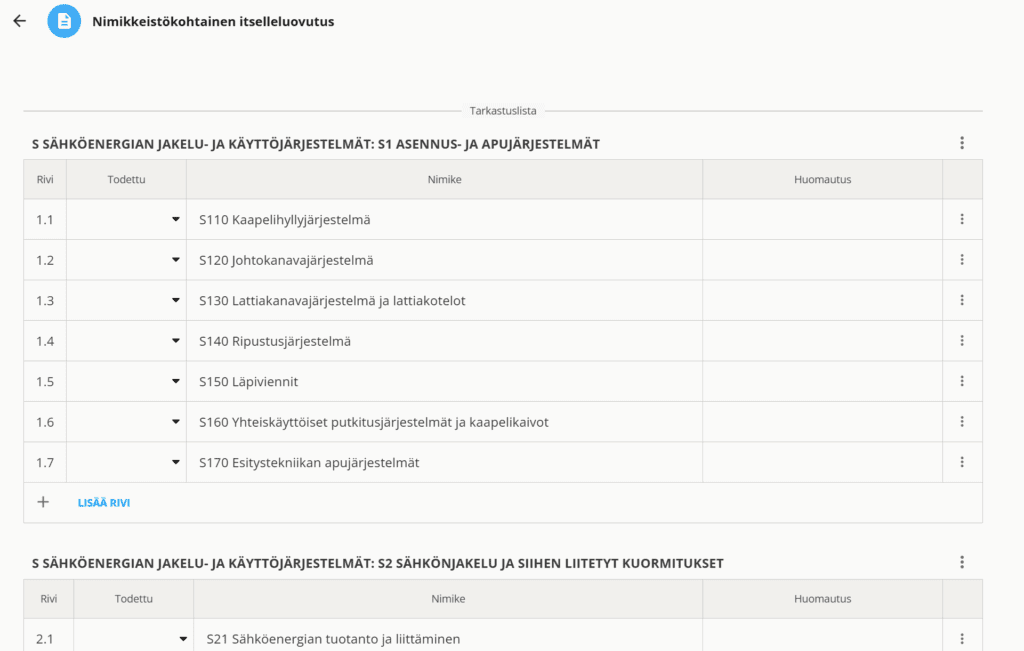1024x651 pixels.
Task: Select the Nimike cell for S110 Kaapelihyllyjärjestelmä
Action: (444, 219)
